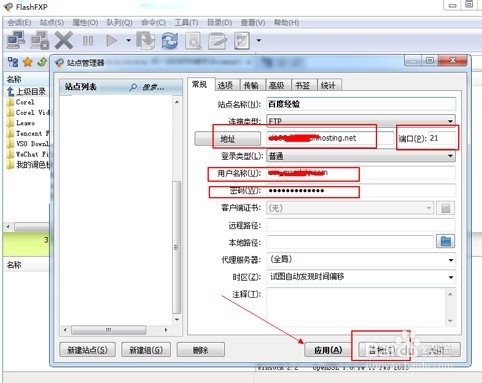Click the favorites star icon
Viewport: 482px width, 383px height.
point(28,62)
